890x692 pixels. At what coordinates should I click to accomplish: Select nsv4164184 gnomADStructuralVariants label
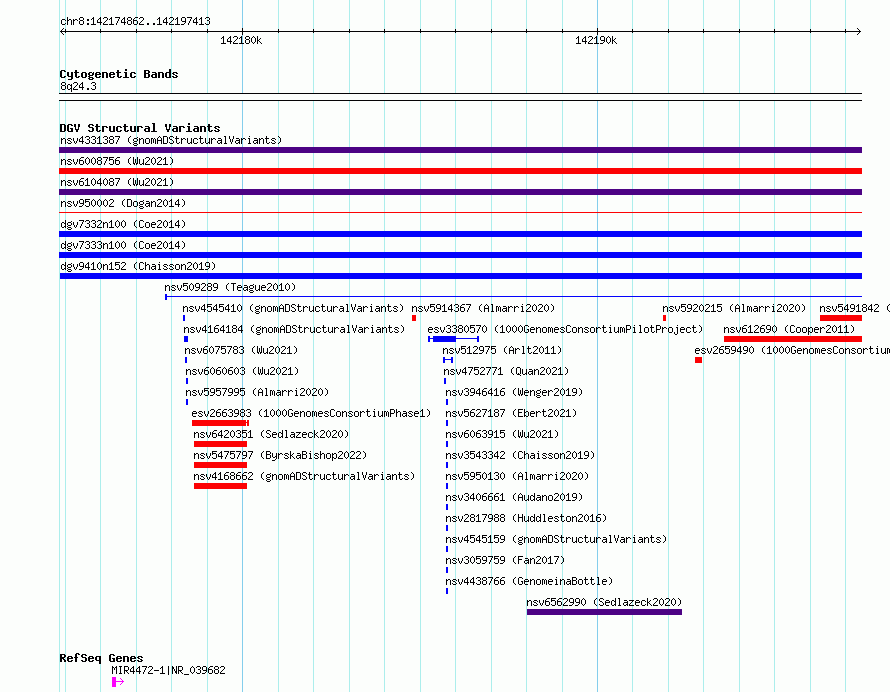tap(294, 329)
